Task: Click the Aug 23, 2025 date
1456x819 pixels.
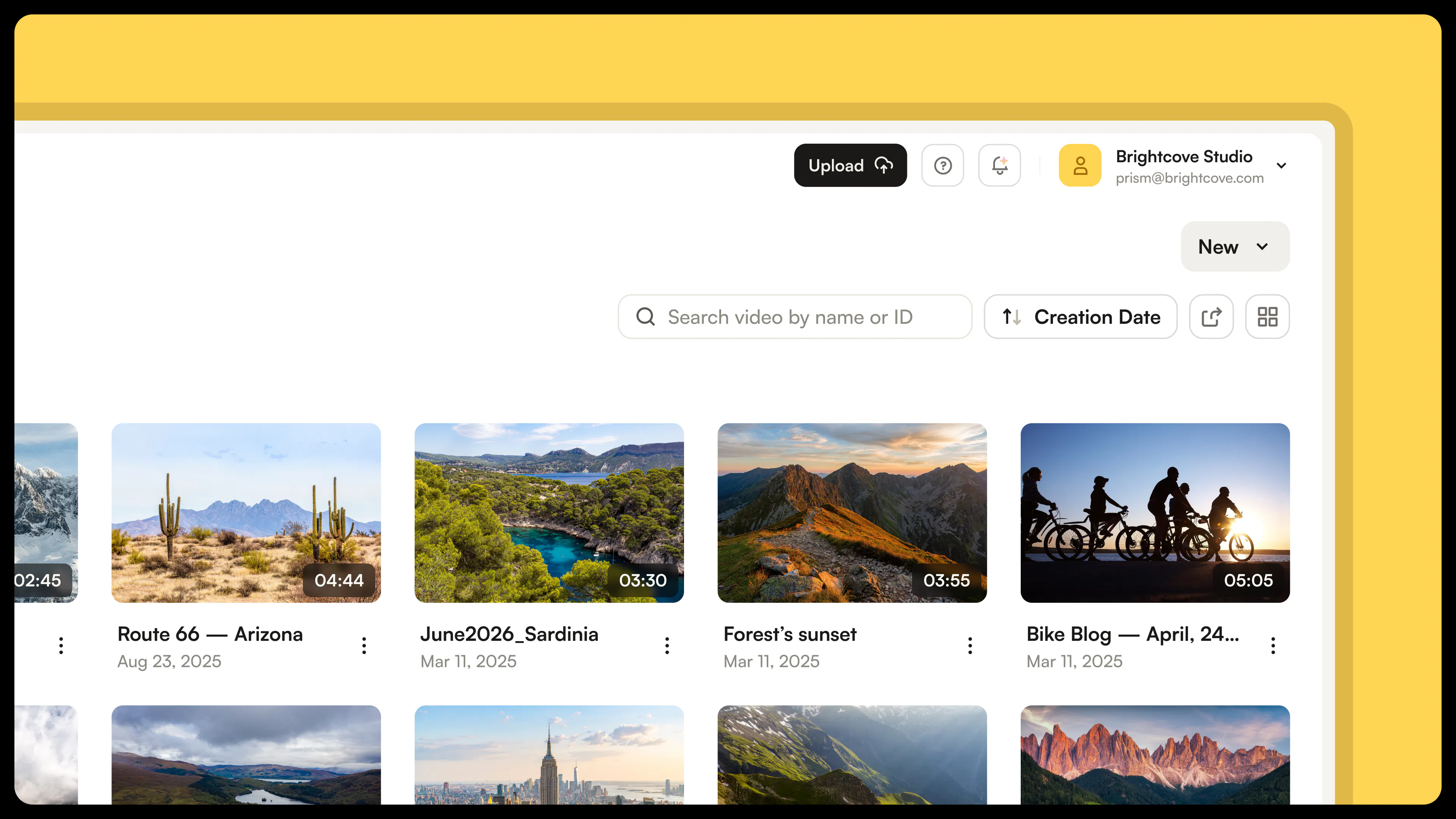Action: tap(169, 661)
